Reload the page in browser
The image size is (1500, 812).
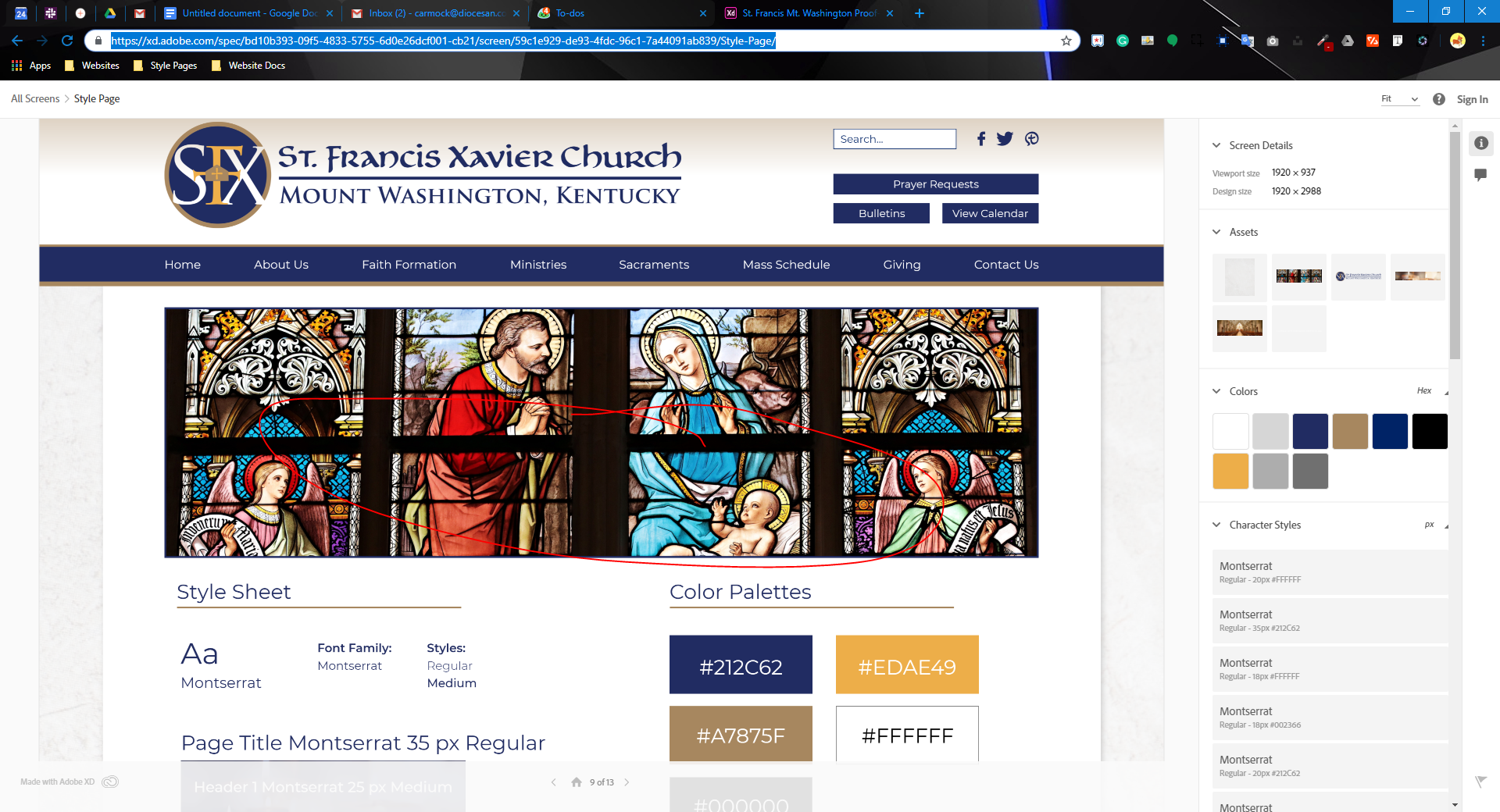[x=67, y=41]
